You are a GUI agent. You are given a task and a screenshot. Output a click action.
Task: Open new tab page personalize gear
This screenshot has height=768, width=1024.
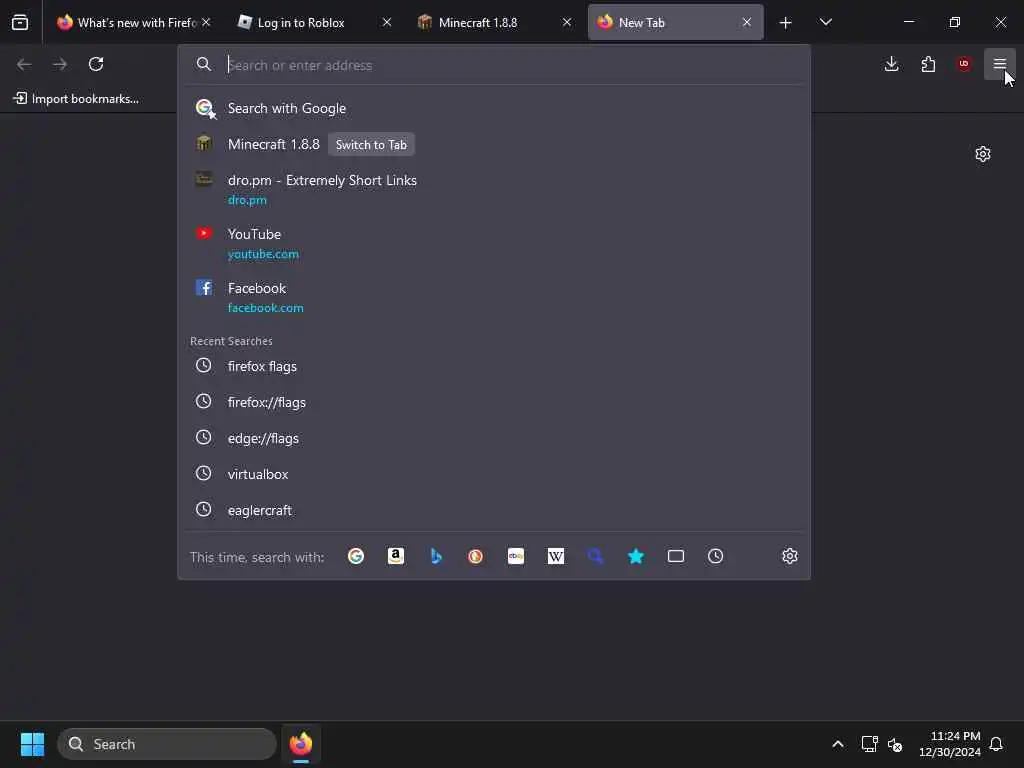(x=983, y=154)
